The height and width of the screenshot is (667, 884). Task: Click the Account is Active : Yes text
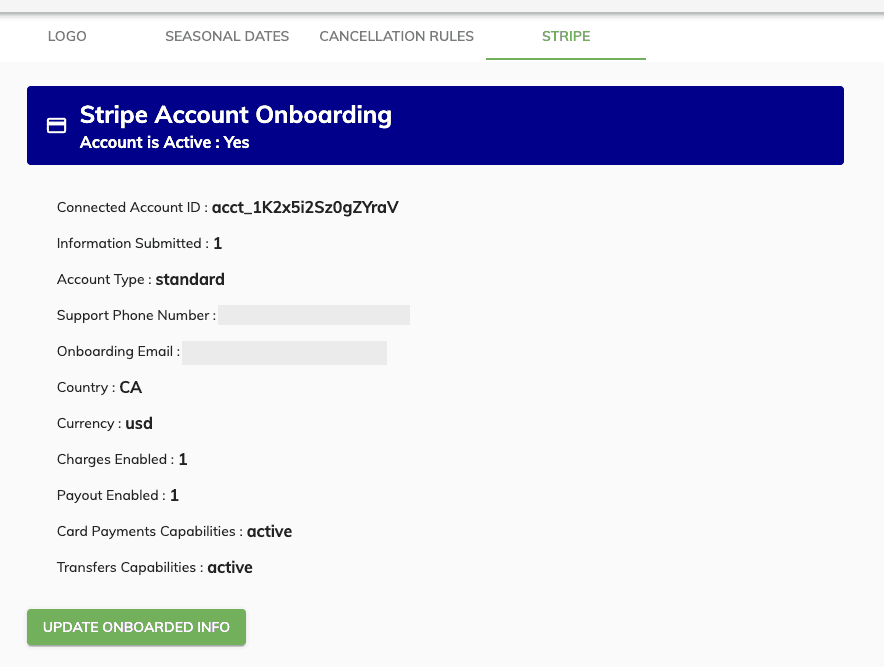(165, 142)
